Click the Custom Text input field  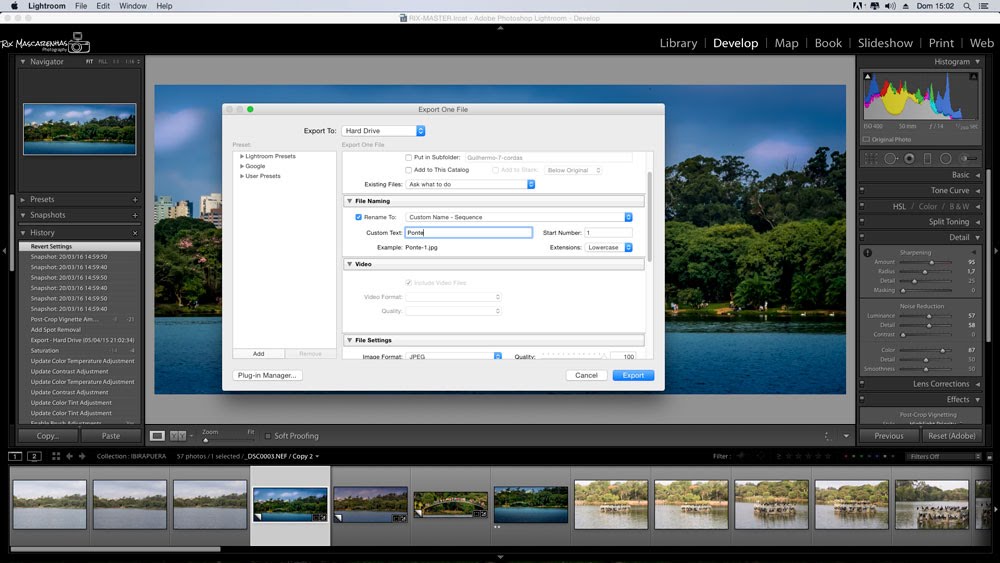click(x=468, y=232)
